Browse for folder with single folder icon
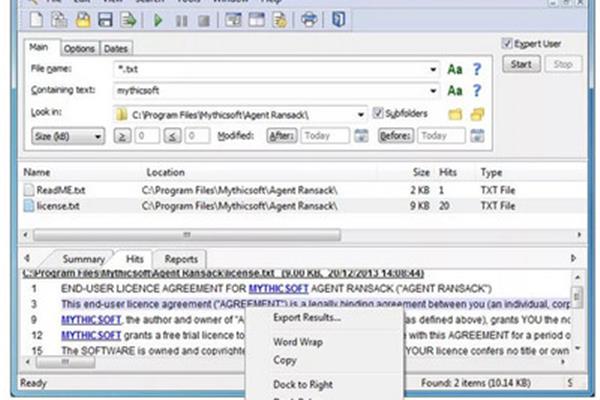This screenshot has height=400, width=600. [455, 114]
